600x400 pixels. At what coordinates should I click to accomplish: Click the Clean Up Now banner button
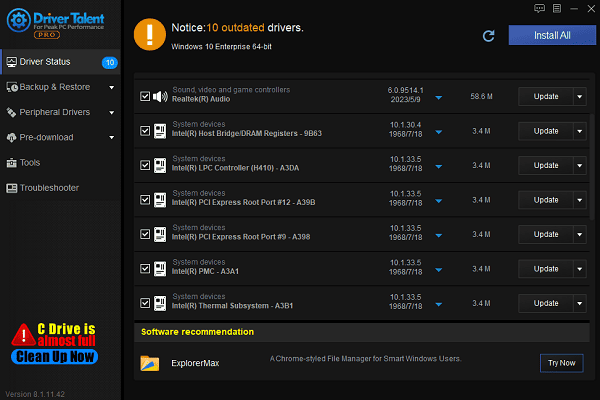click(x=54, y=357)
